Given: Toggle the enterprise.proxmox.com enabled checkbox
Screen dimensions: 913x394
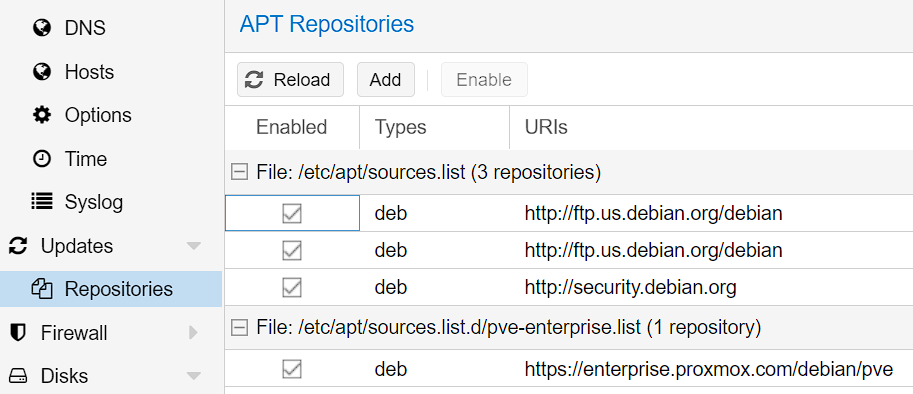Looking at the screenshot, I should 292,369.
